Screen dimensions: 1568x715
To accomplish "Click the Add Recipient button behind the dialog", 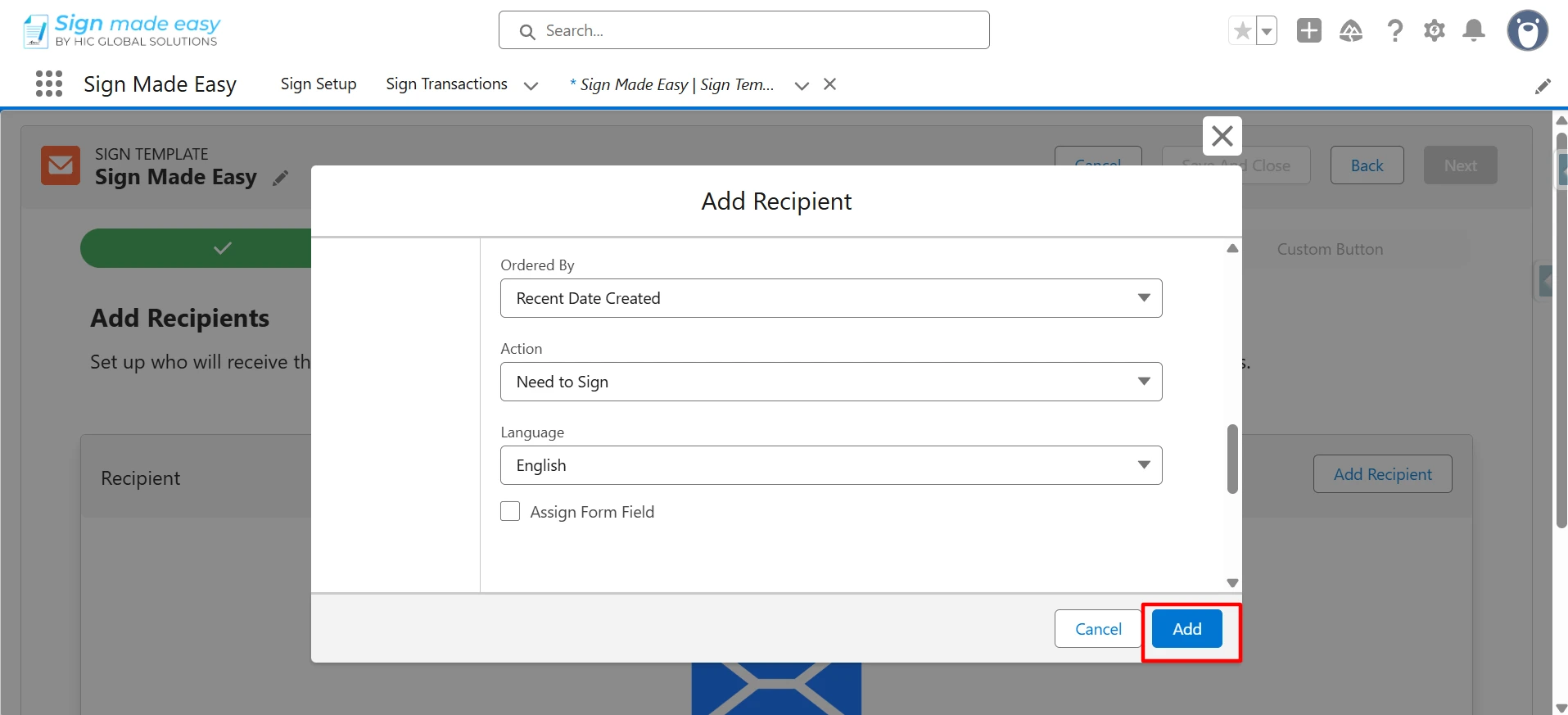I will pos(1383,474).
